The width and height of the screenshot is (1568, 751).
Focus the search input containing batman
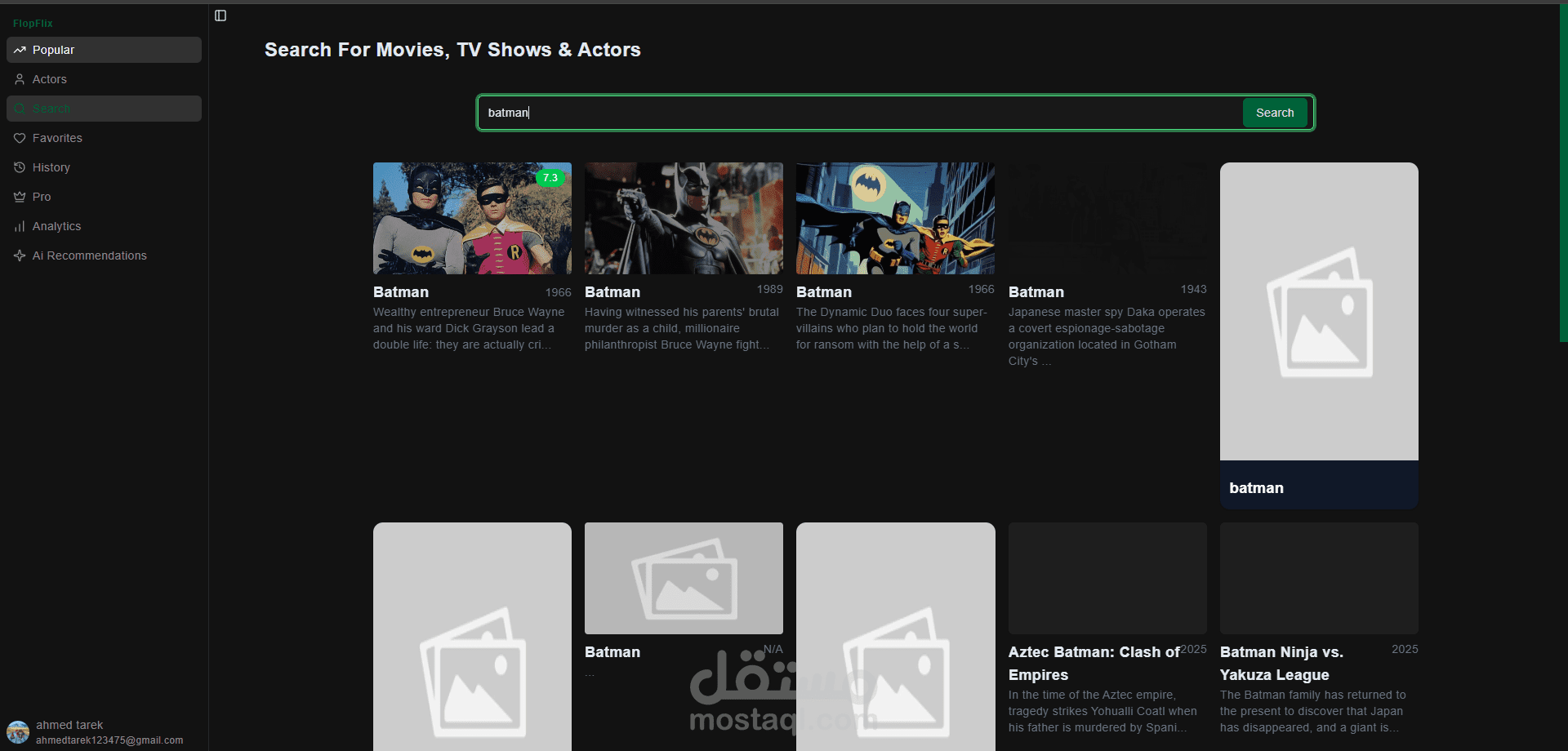[x=860, y=113]
